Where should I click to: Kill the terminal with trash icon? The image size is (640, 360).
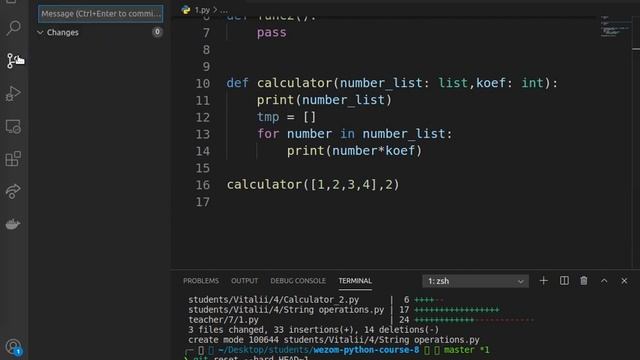point(584,281)
